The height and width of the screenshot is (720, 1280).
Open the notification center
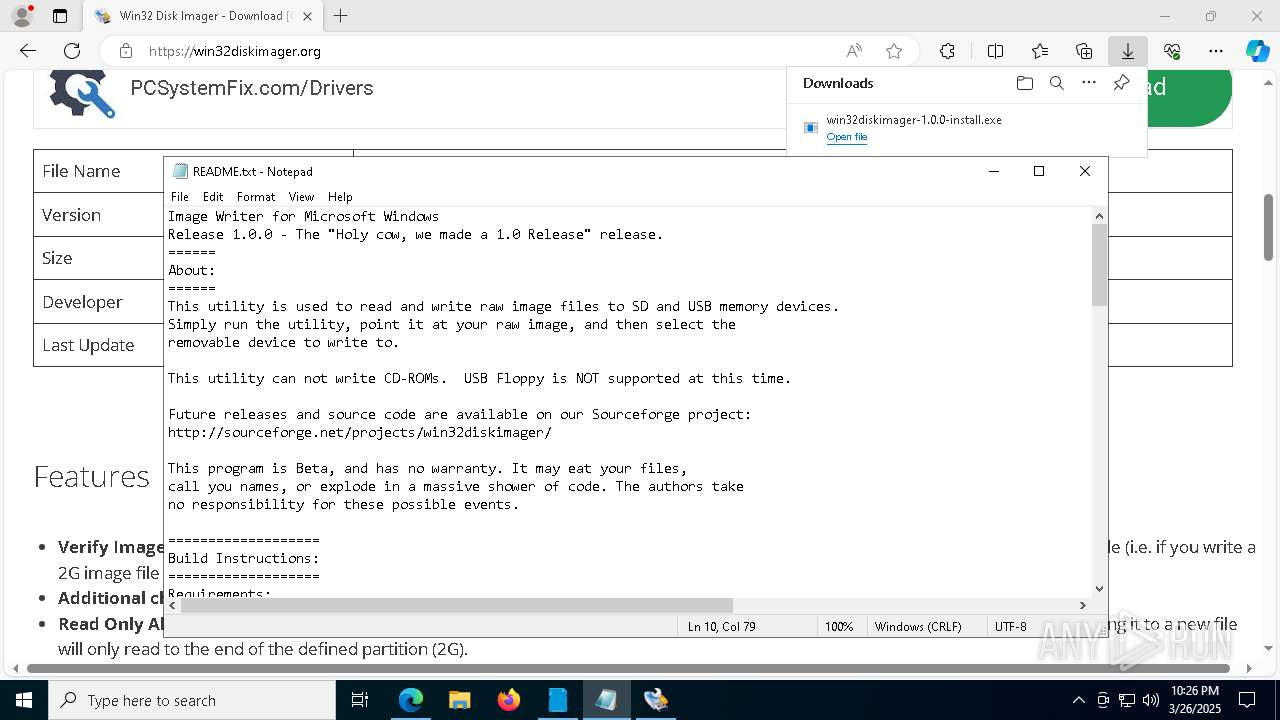1247,700
